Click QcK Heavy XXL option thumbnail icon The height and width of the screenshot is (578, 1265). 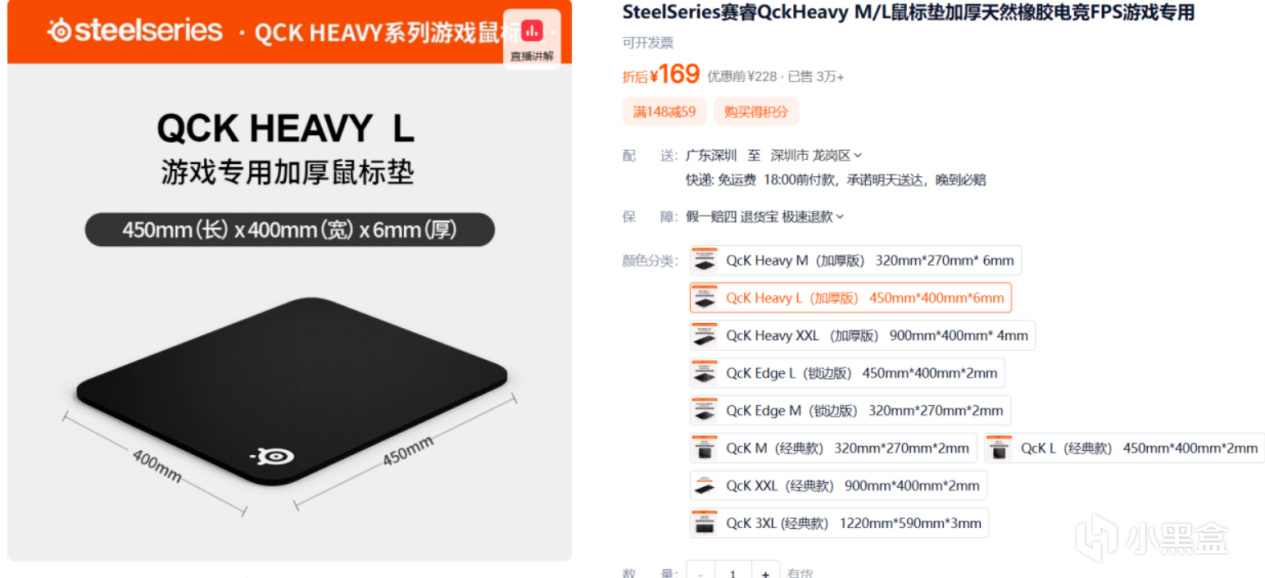705,336
